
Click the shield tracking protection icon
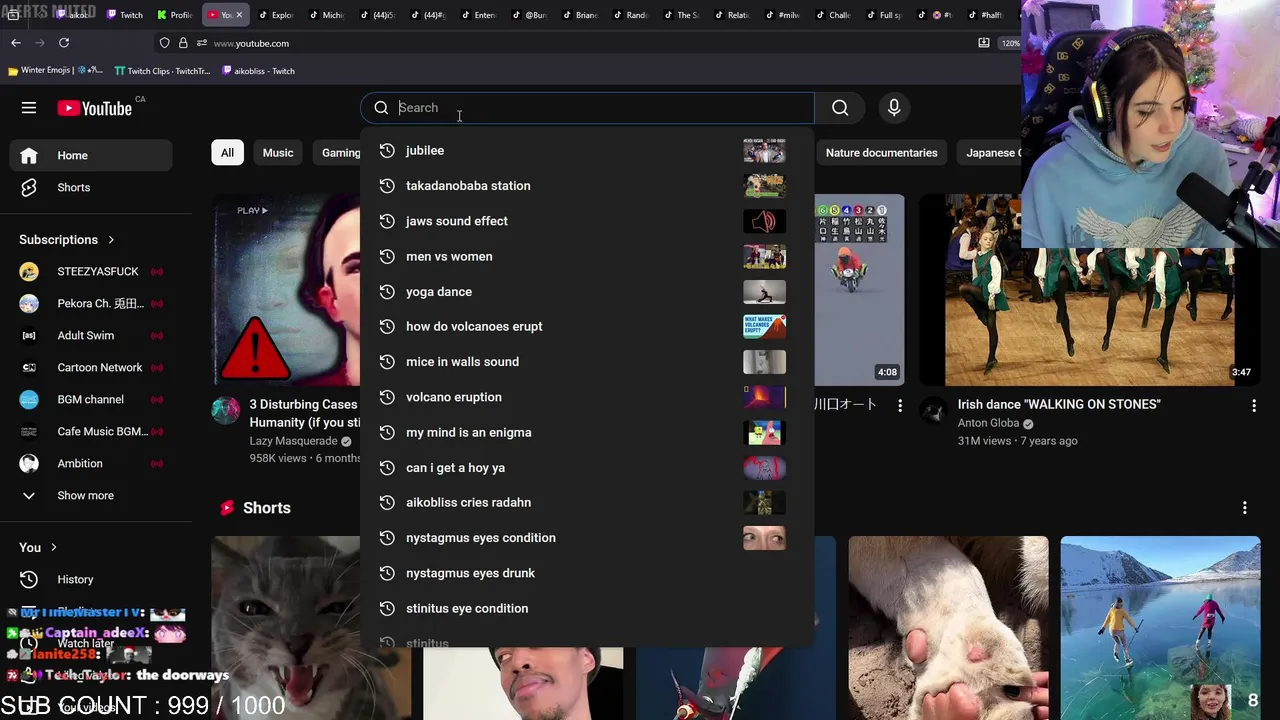coord(164,43)
